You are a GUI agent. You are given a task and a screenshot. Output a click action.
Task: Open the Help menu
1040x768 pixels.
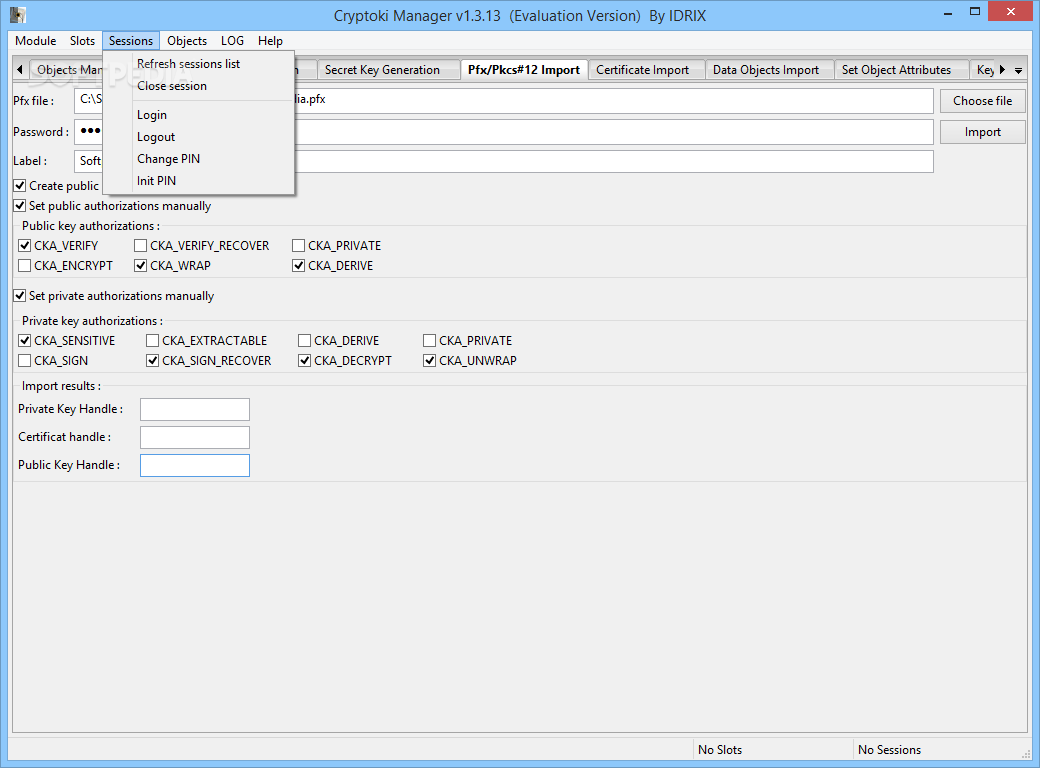pos(270,41)
